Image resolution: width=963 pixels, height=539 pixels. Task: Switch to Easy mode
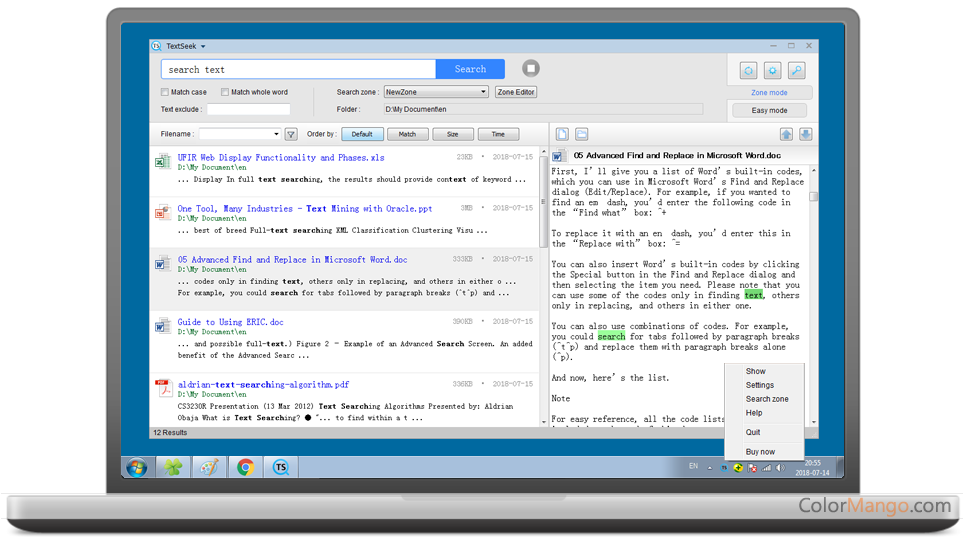tap(769, 110)
